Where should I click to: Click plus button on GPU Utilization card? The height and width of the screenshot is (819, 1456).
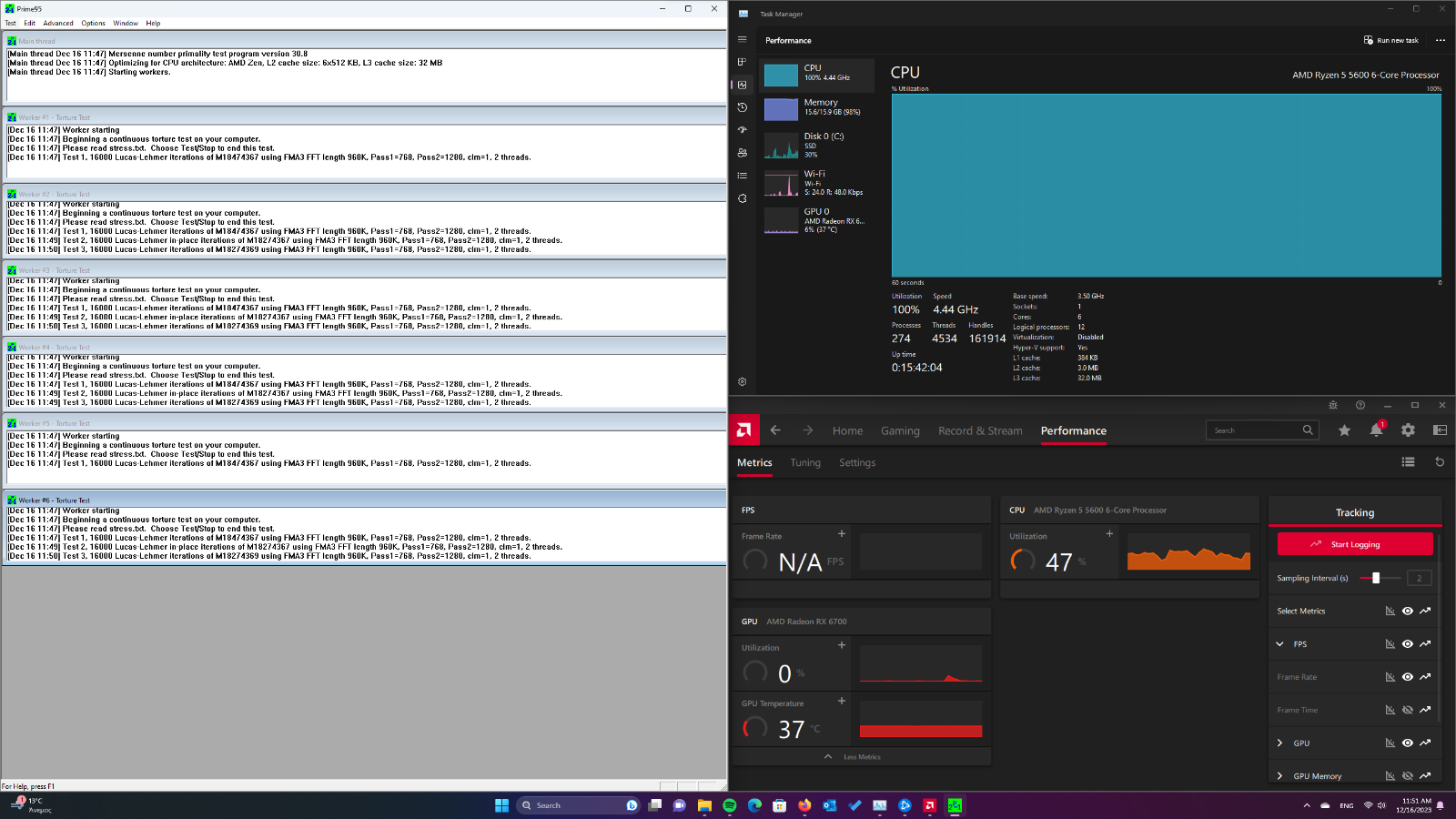pyautogui.click(x=842, y=645)
